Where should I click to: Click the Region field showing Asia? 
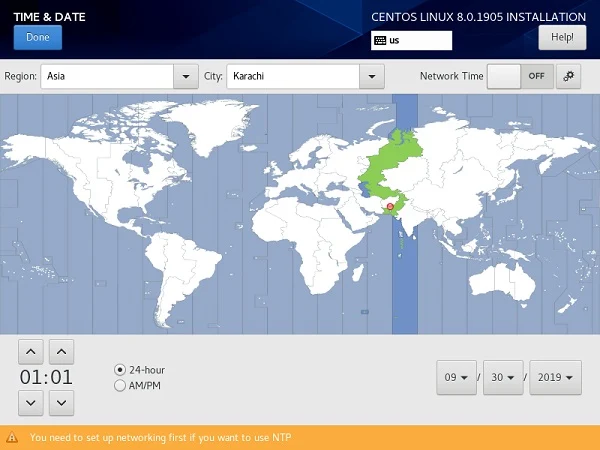[107, 76]
